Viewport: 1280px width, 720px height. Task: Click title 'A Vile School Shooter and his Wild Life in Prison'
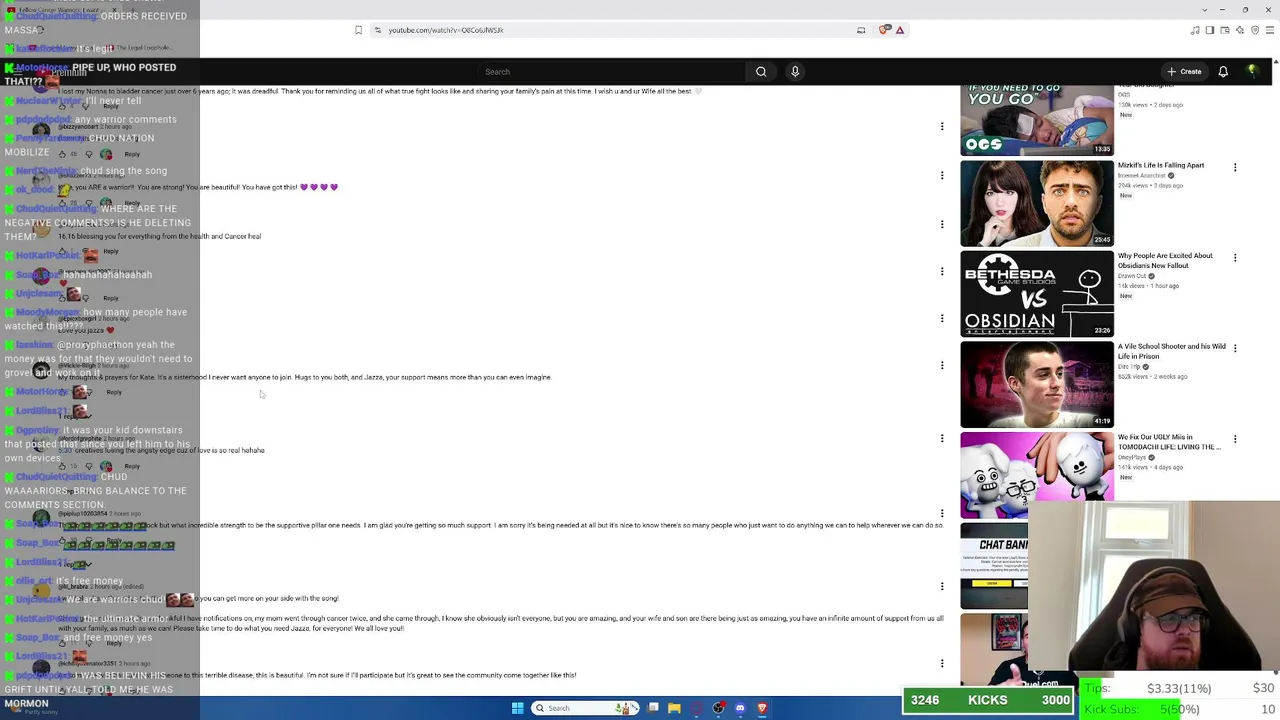tap(1172, 351)
